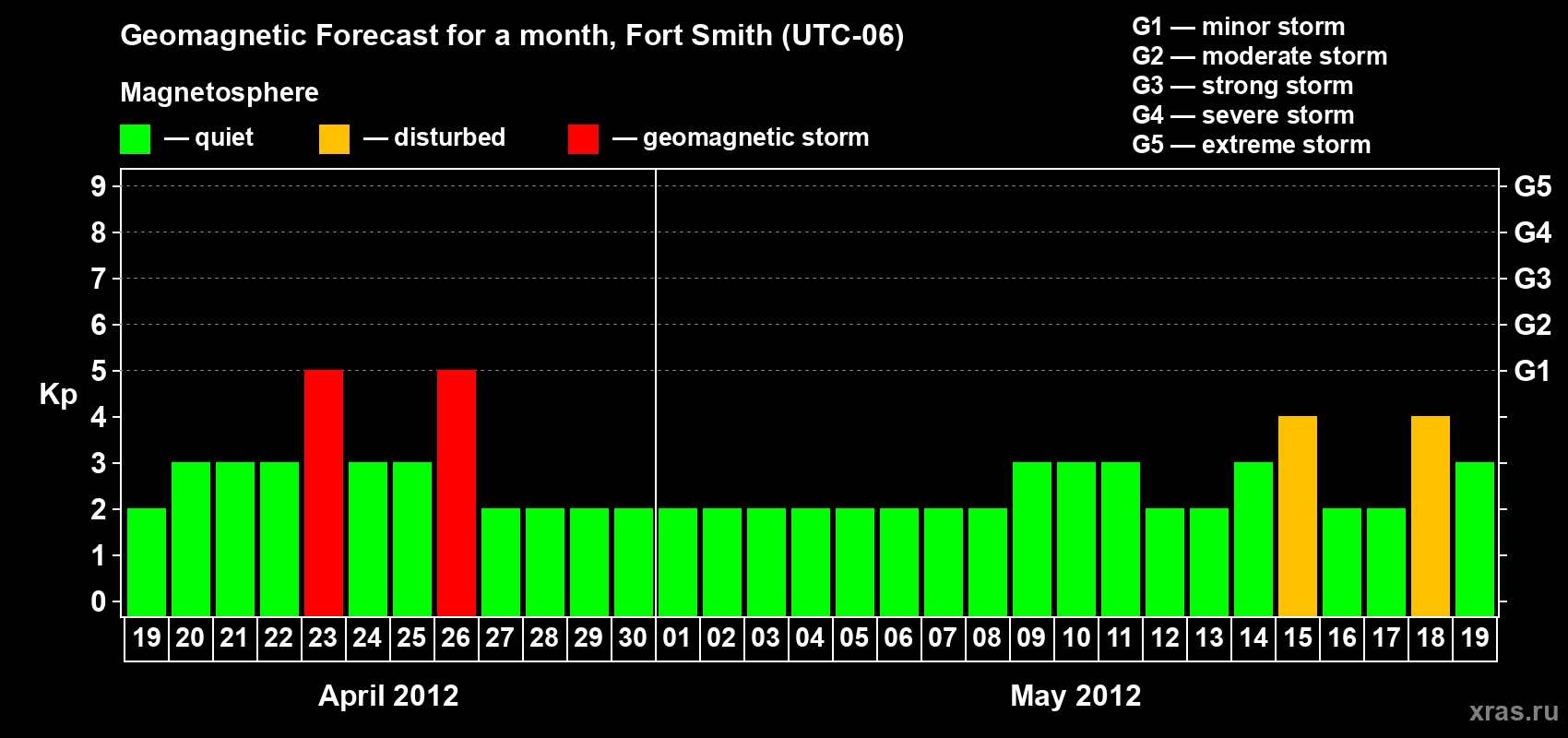Select the red bar for April 26

pyautogui.click(x=457, y=494)
